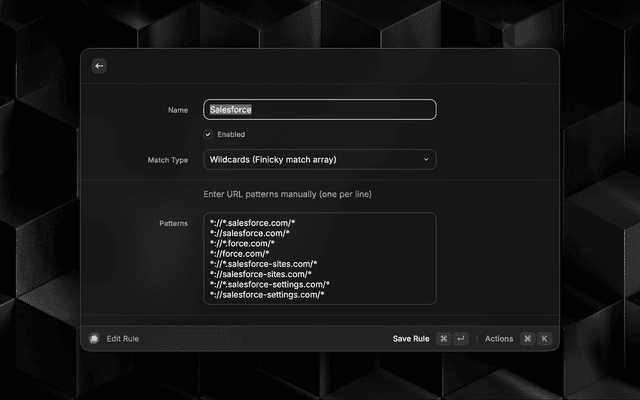Viewport: 640px width, 400px height.
Task: Click the pattern line *://*.force.com/*
Action: 242,243
